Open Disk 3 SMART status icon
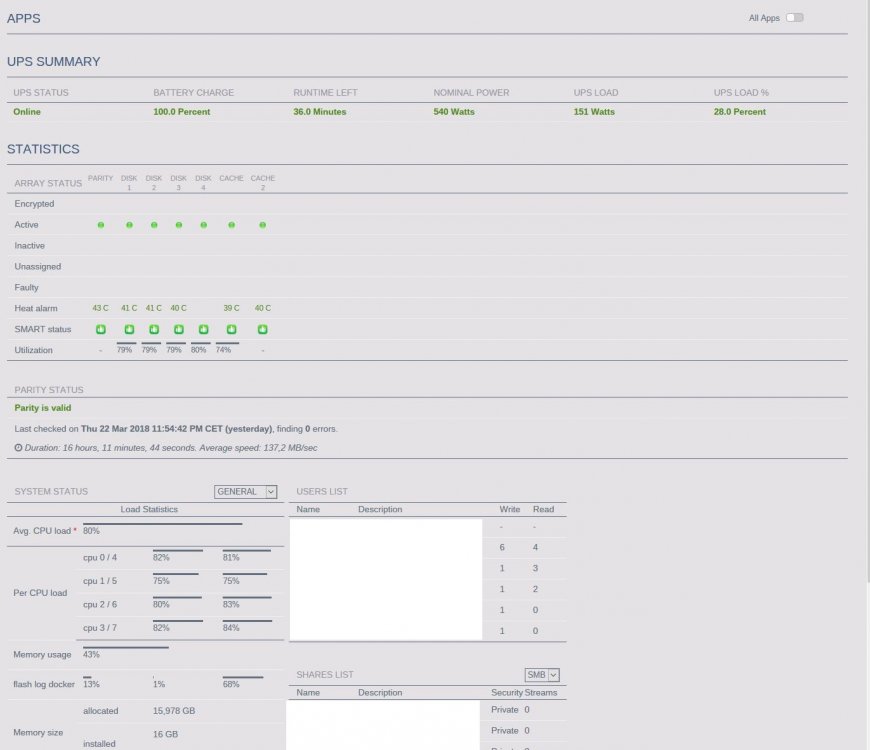The image size is (870, 750). click(179, 329)
